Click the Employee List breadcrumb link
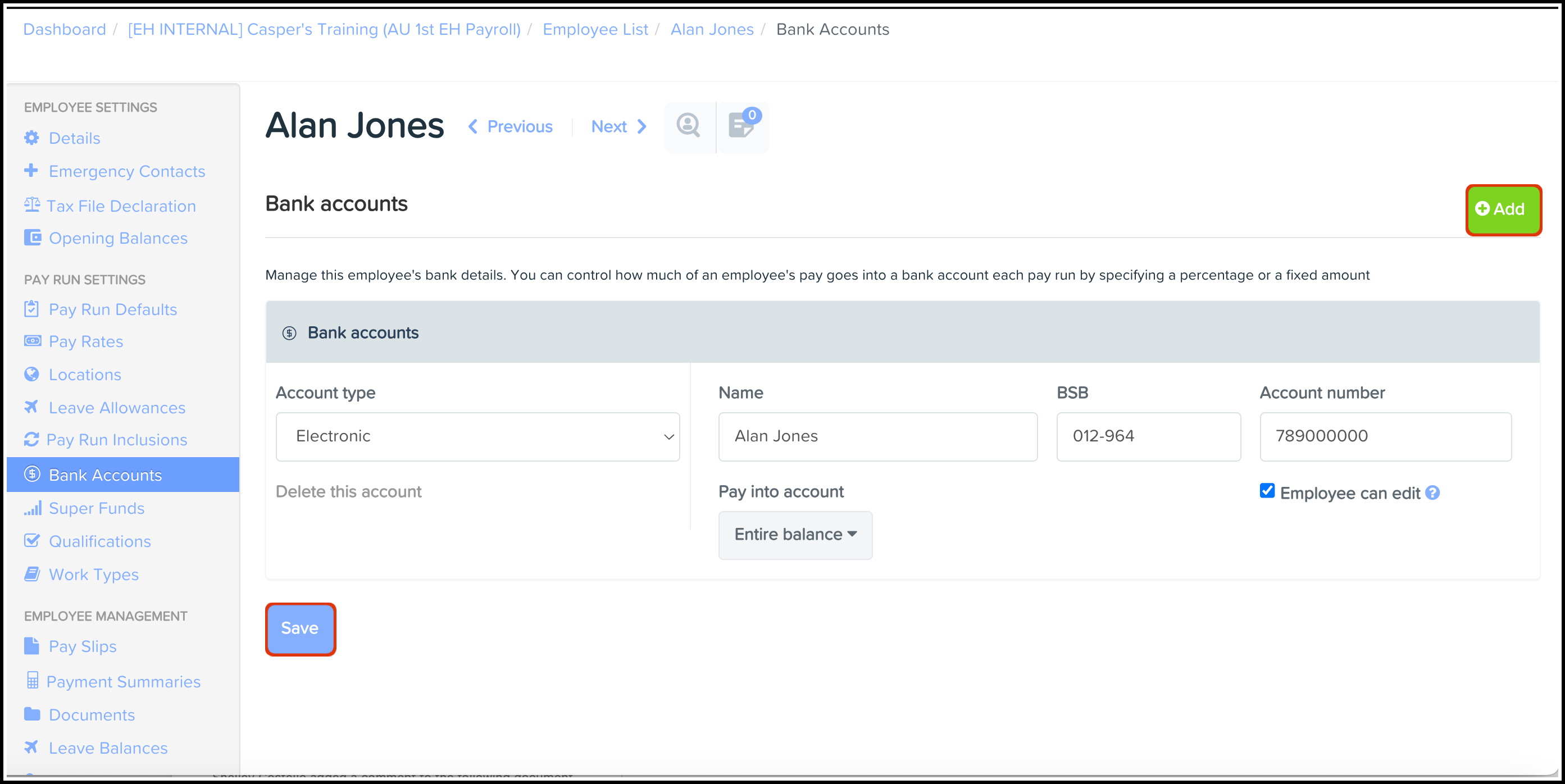Screen dimensions: 1565x784 [595, 29]
